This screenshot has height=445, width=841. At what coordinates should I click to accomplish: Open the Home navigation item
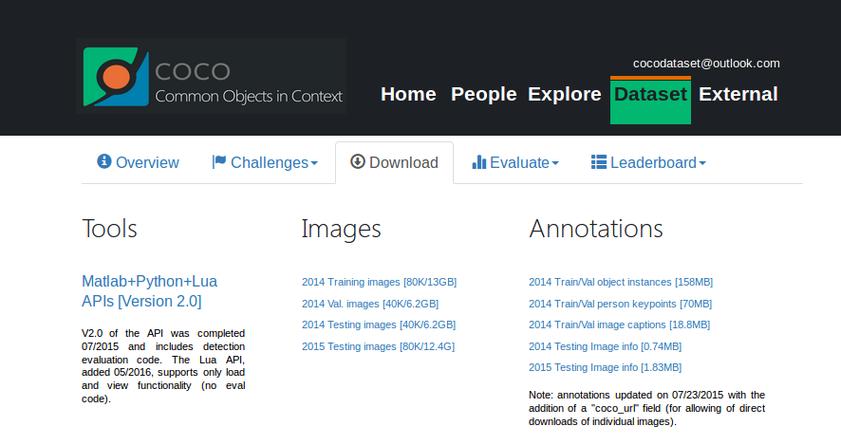408,94
